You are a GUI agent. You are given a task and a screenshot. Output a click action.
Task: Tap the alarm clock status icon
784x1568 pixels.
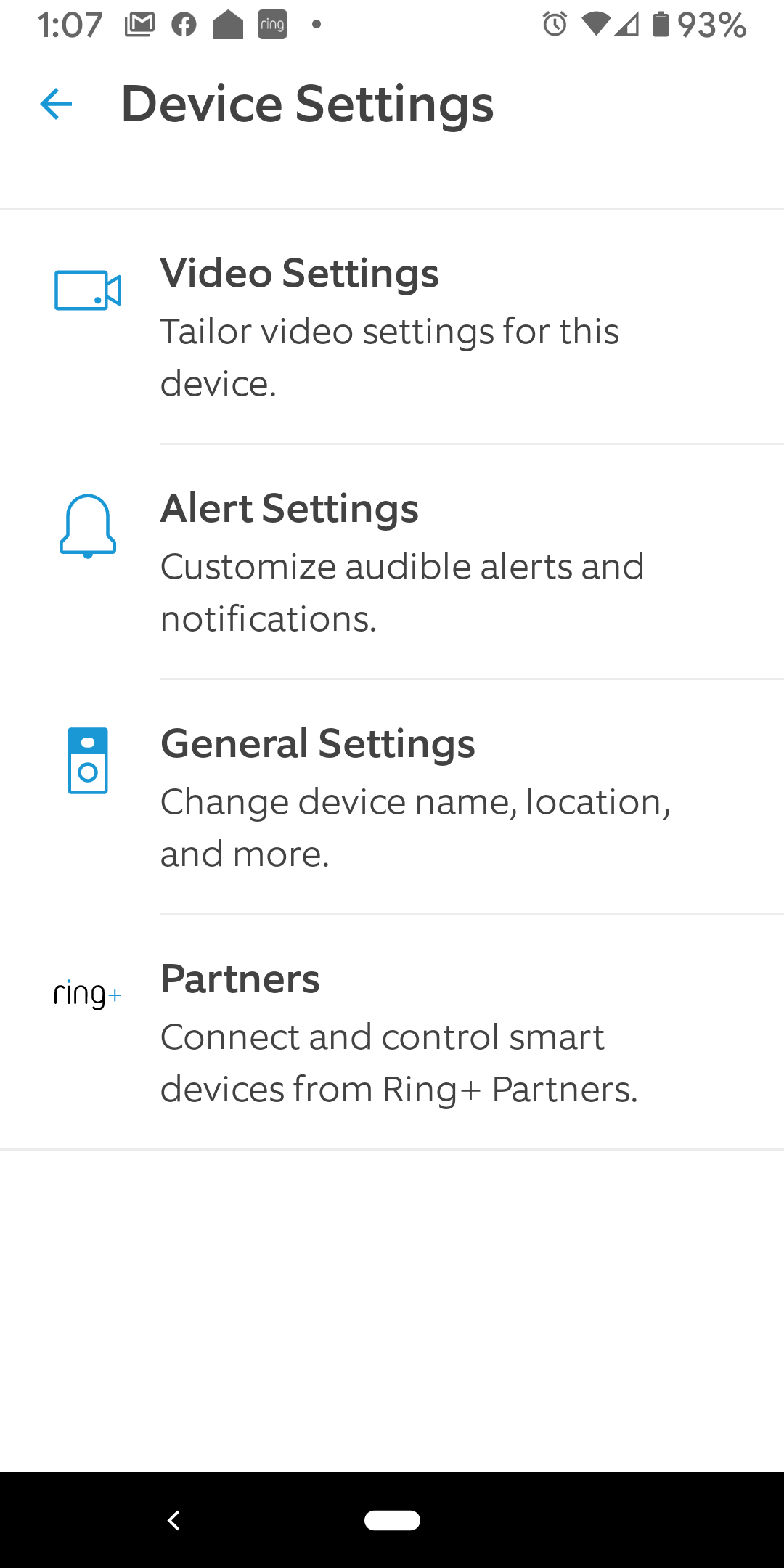point(553,24)
